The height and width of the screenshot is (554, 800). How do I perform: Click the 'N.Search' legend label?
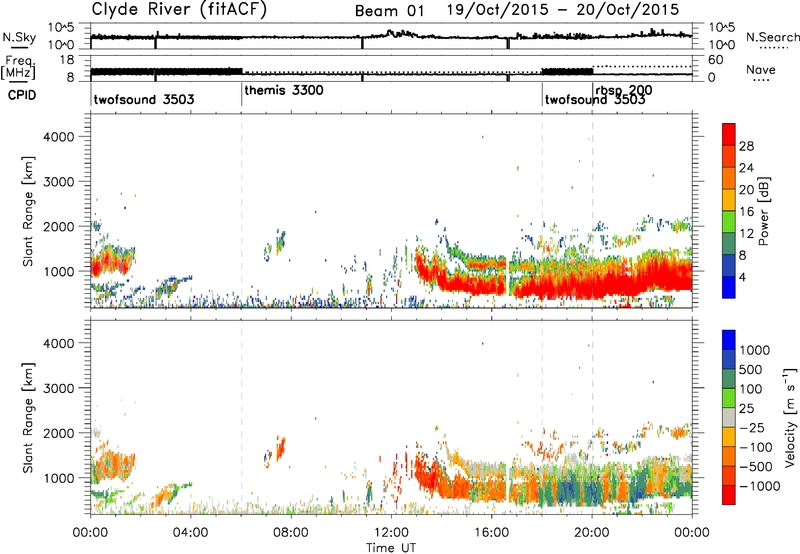[x=772, y=37]
